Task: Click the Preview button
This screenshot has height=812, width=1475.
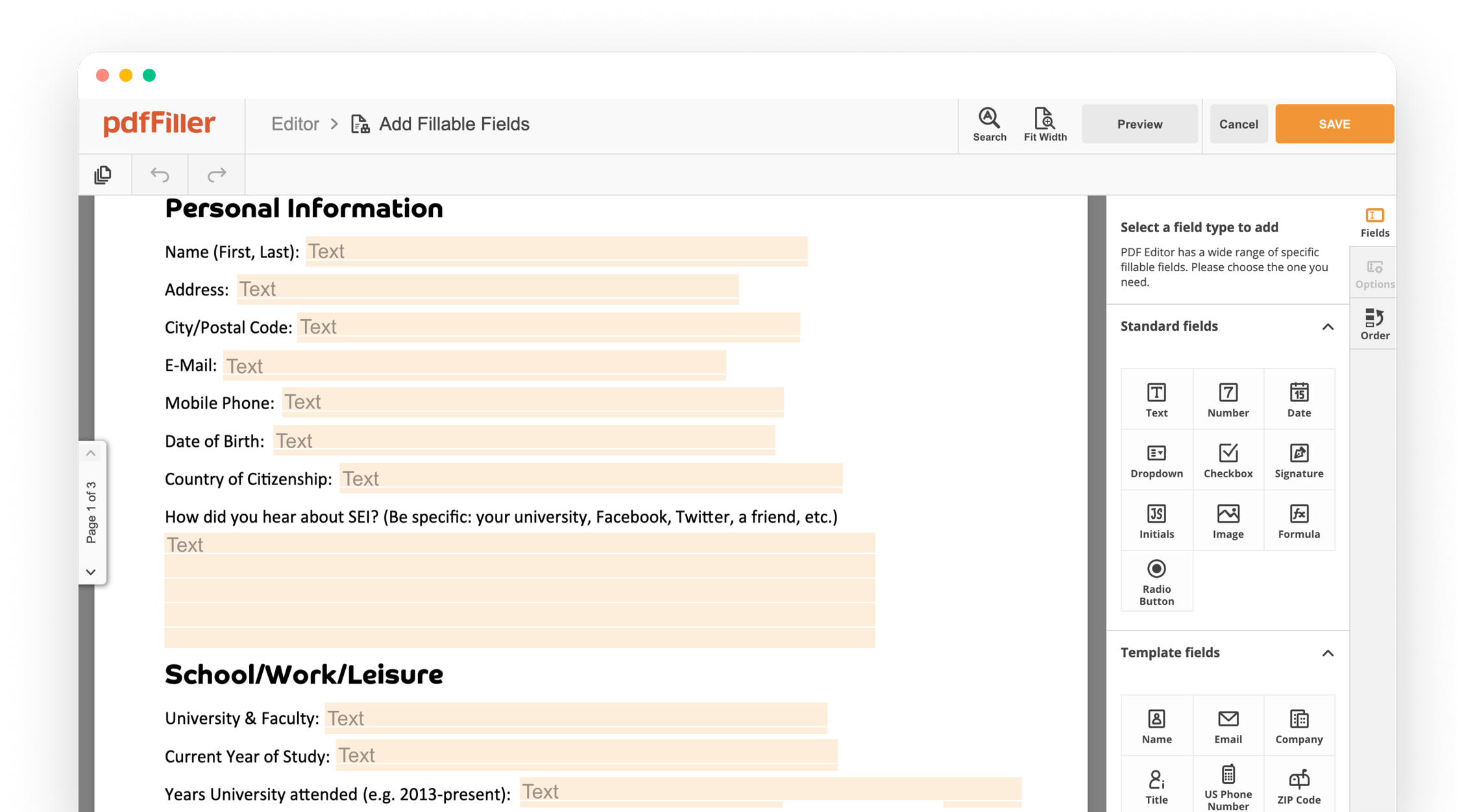Action: [x=1139, y=124]
